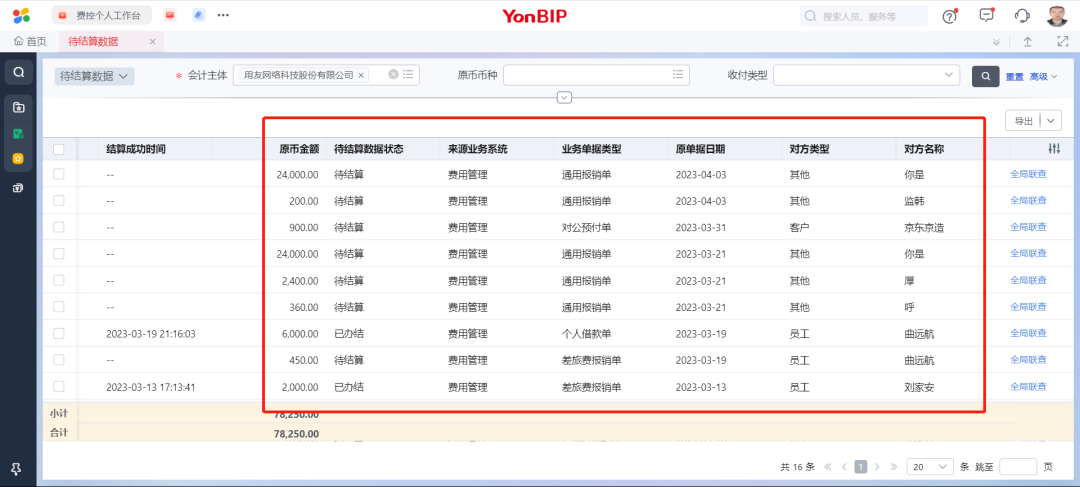Open the colorful app launcher icon
The height and width of the screenshot is (487, 1080).
coord(21,15)
